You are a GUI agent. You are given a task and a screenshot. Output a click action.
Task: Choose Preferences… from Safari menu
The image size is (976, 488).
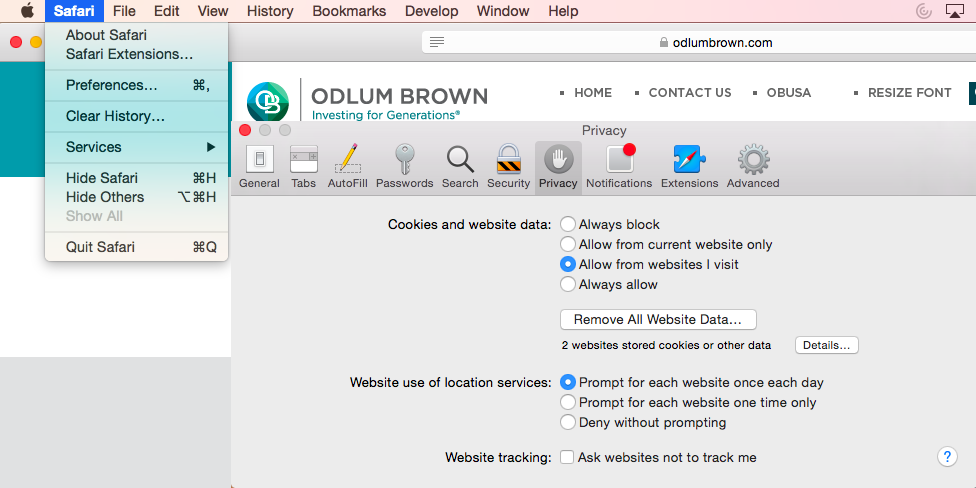137,85
